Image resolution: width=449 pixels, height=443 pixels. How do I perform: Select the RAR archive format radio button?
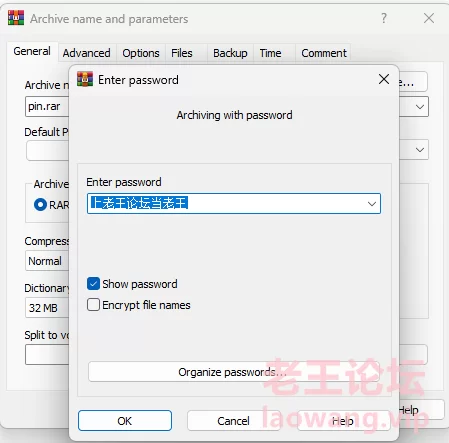click(x=40, y=204)
